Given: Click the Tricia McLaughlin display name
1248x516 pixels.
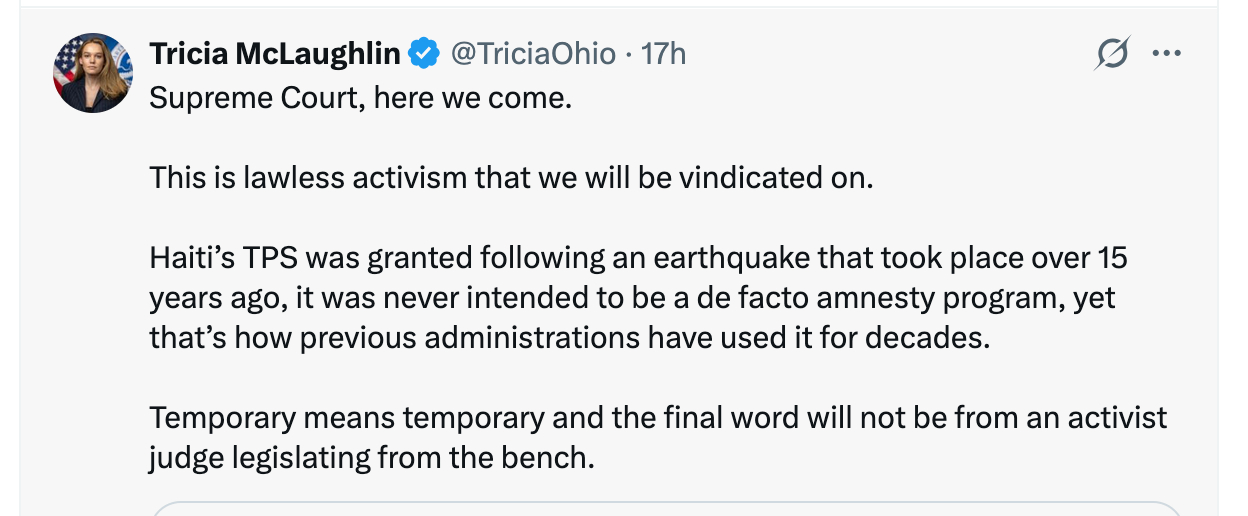Looking at the screenshot, I should [x=275, y=53].
